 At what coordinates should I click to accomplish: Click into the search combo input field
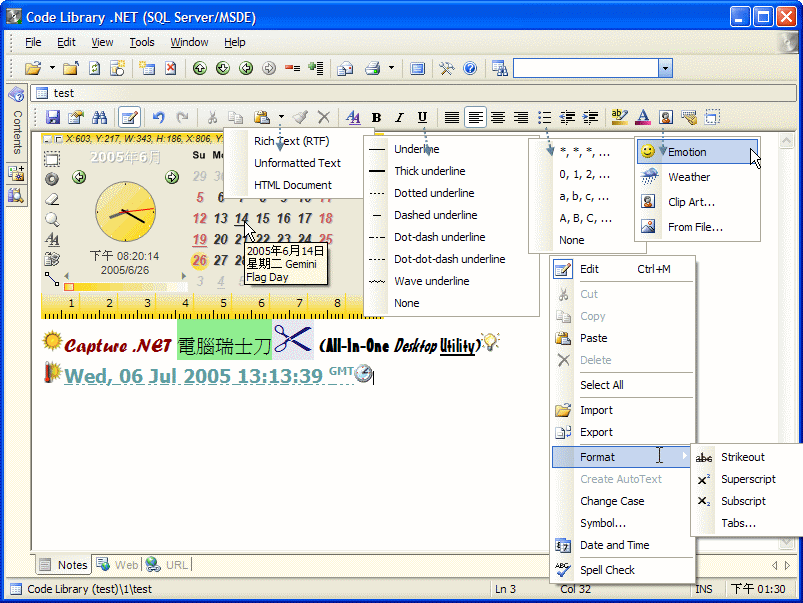[x=586, y=68]
